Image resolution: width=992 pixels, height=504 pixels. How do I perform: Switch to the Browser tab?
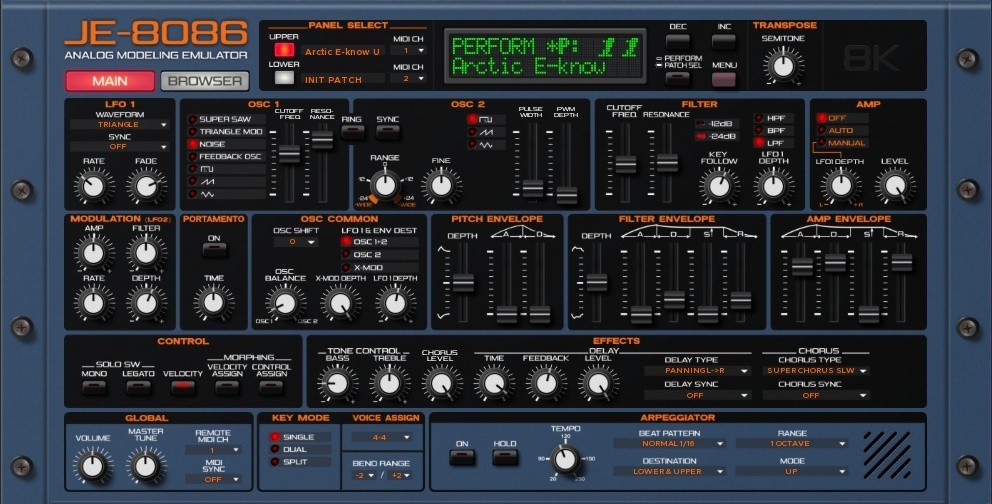point(204,81)
